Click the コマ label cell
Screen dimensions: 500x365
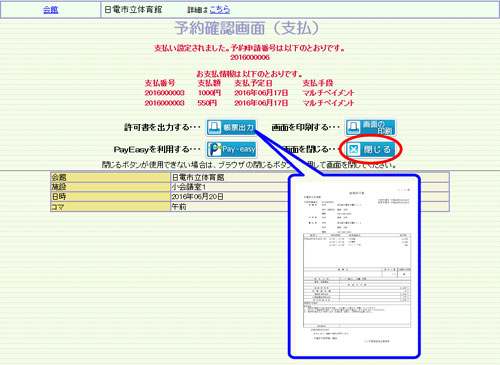coord(110,207)
